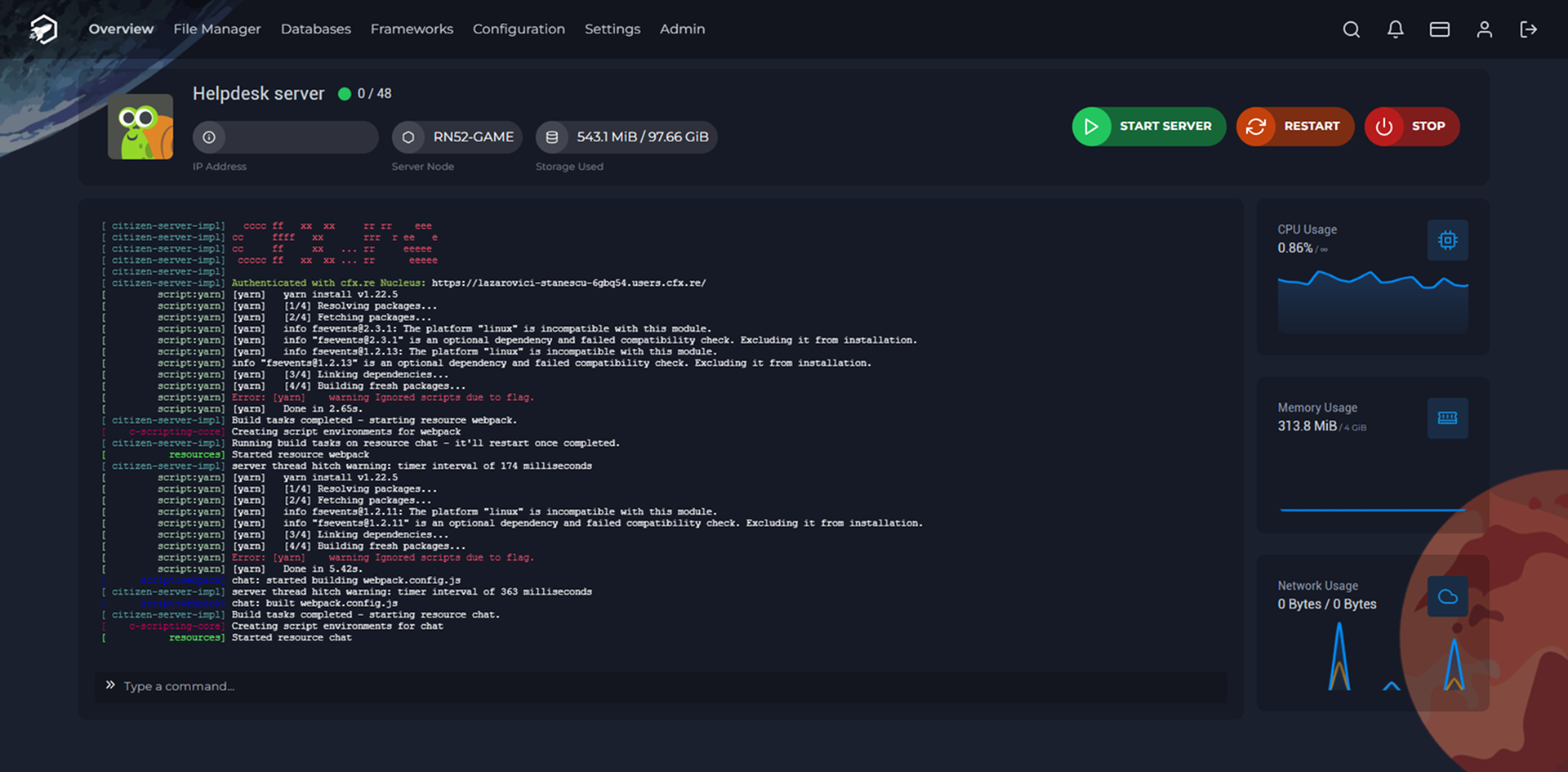Image resolution: width=1568 pixels, height=772 pixels.
Task: Click 'chat: built webpack.config.js' console line
Action: (x=314, y=603)
